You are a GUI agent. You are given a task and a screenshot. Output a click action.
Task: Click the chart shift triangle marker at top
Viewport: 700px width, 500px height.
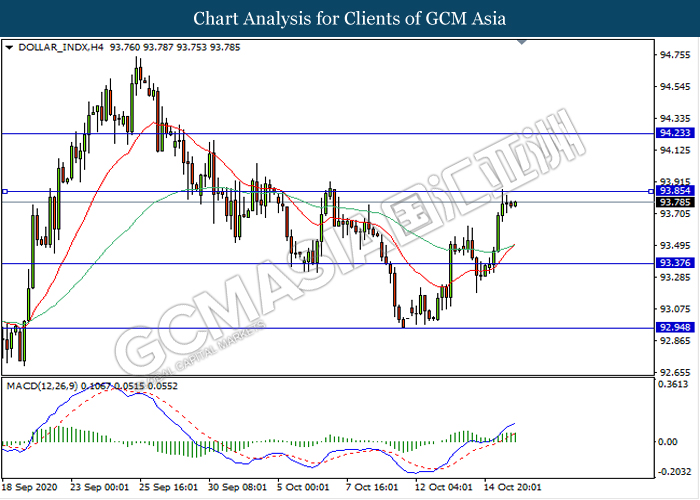tap(522, 42)
